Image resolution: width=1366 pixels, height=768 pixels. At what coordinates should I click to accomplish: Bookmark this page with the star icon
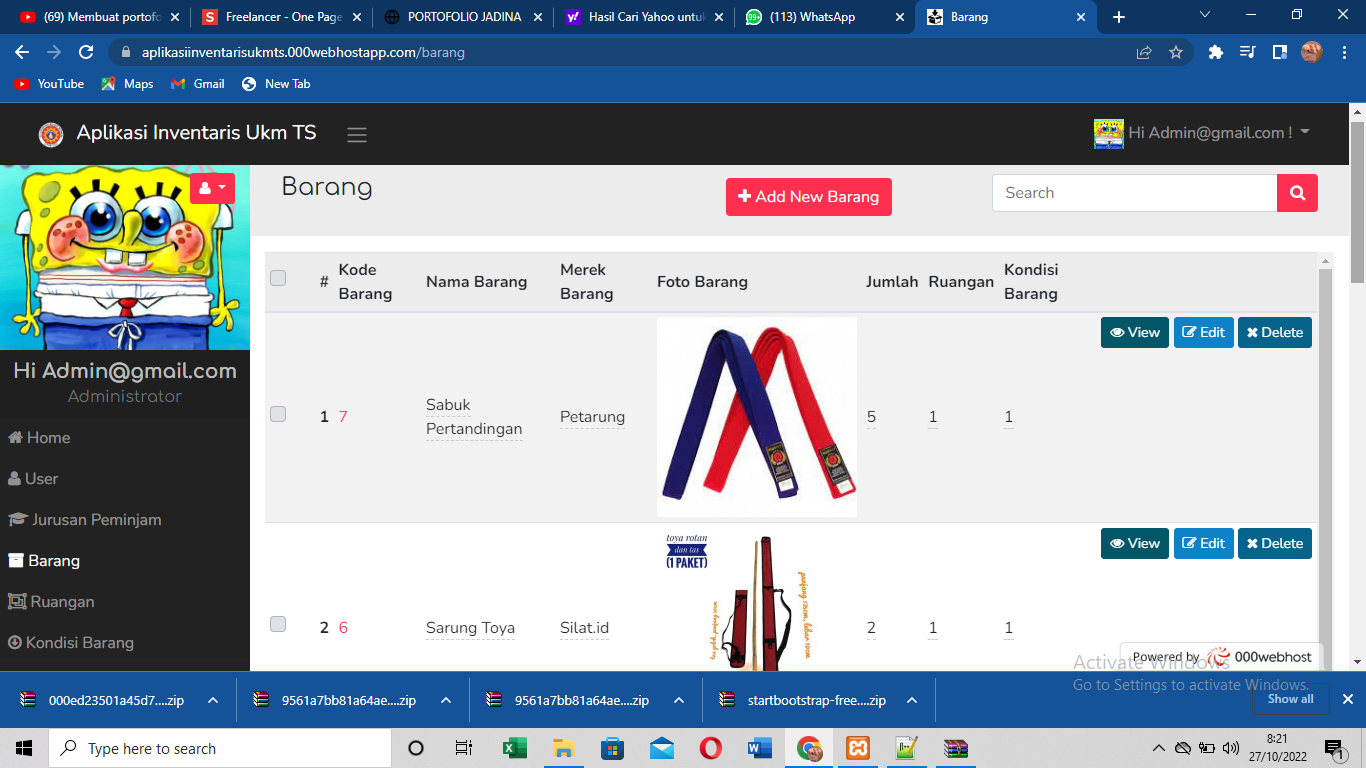[1176, 52]
